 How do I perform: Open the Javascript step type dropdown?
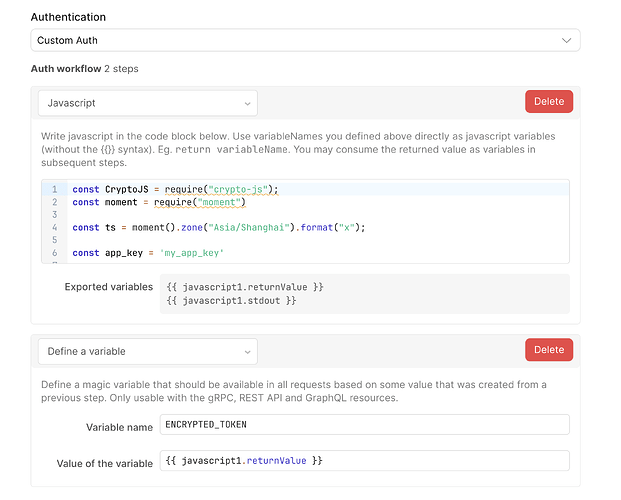(x=147, y=102)
